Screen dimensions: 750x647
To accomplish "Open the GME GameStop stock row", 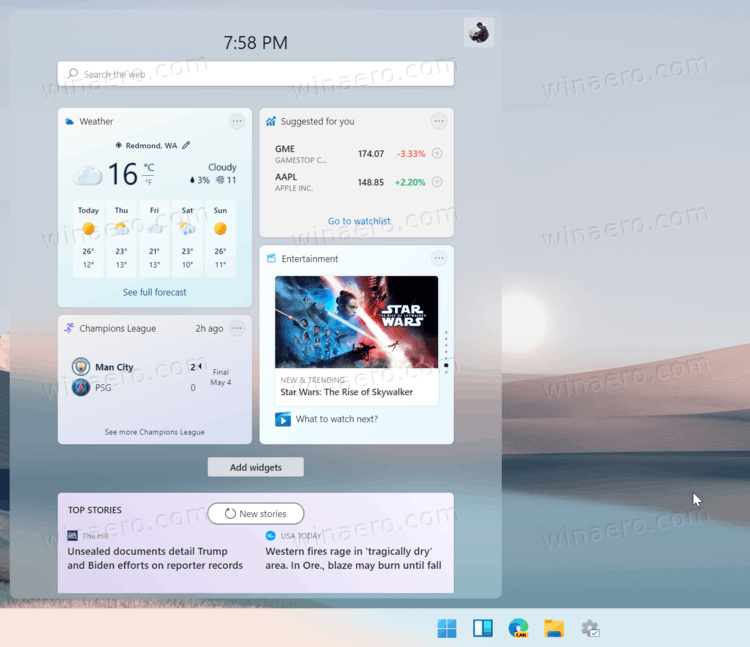I will click(x=357, y=154).
